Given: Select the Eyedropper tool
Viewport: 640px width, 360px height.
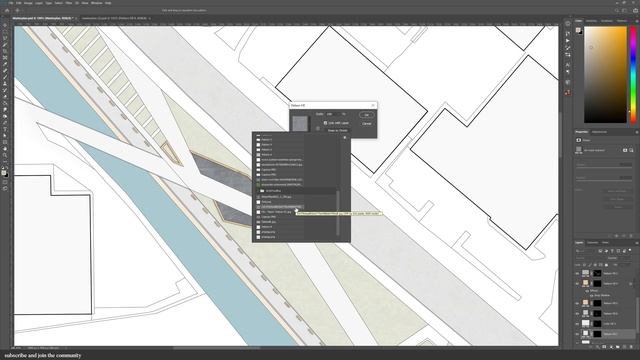Looking at the screenshot, I should coord(5,64).
